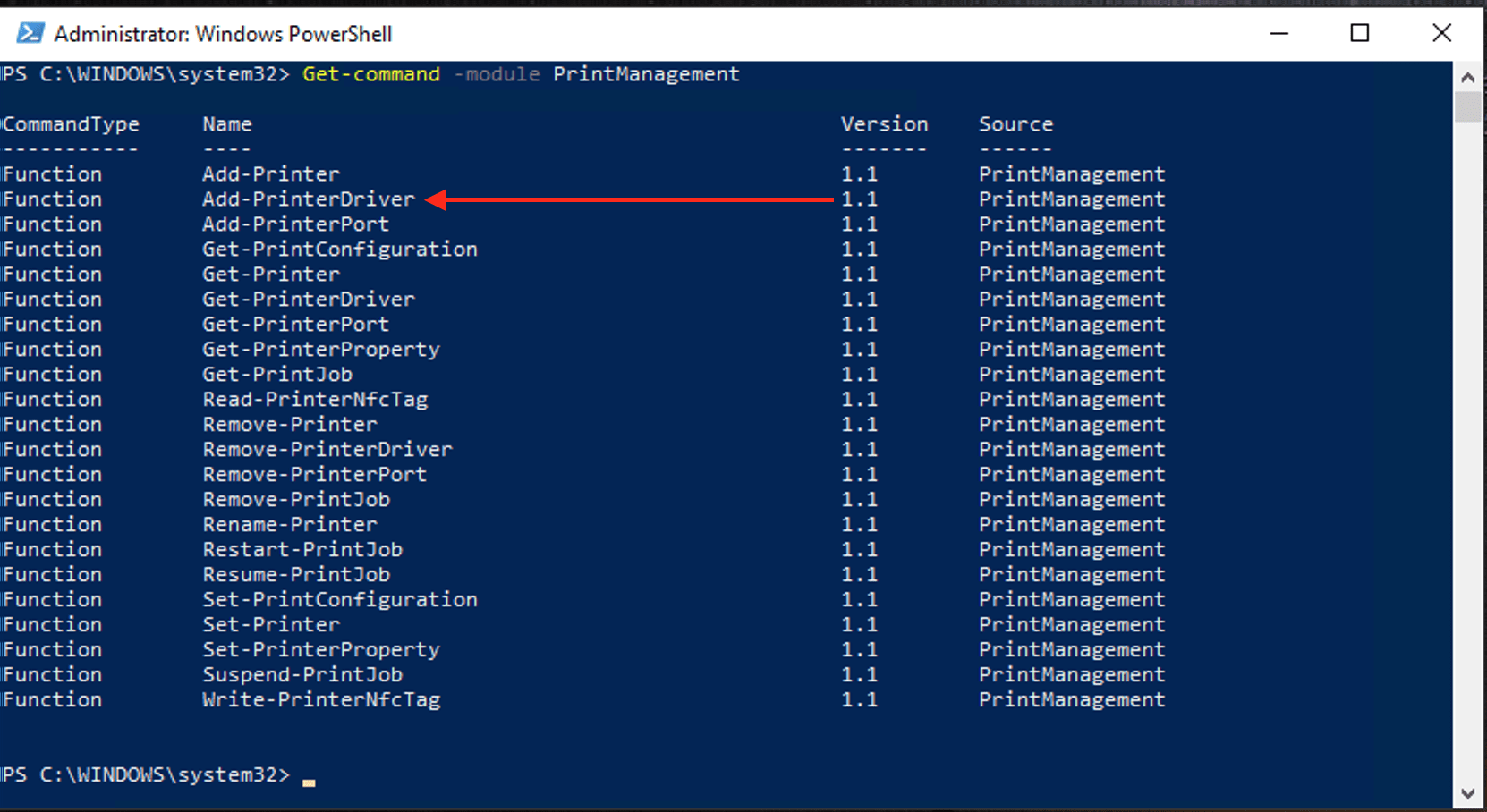This screenshot has height=812, width=1487.
Task: Click the scrollbar up arrow
Action: (x=1467, y=78)
